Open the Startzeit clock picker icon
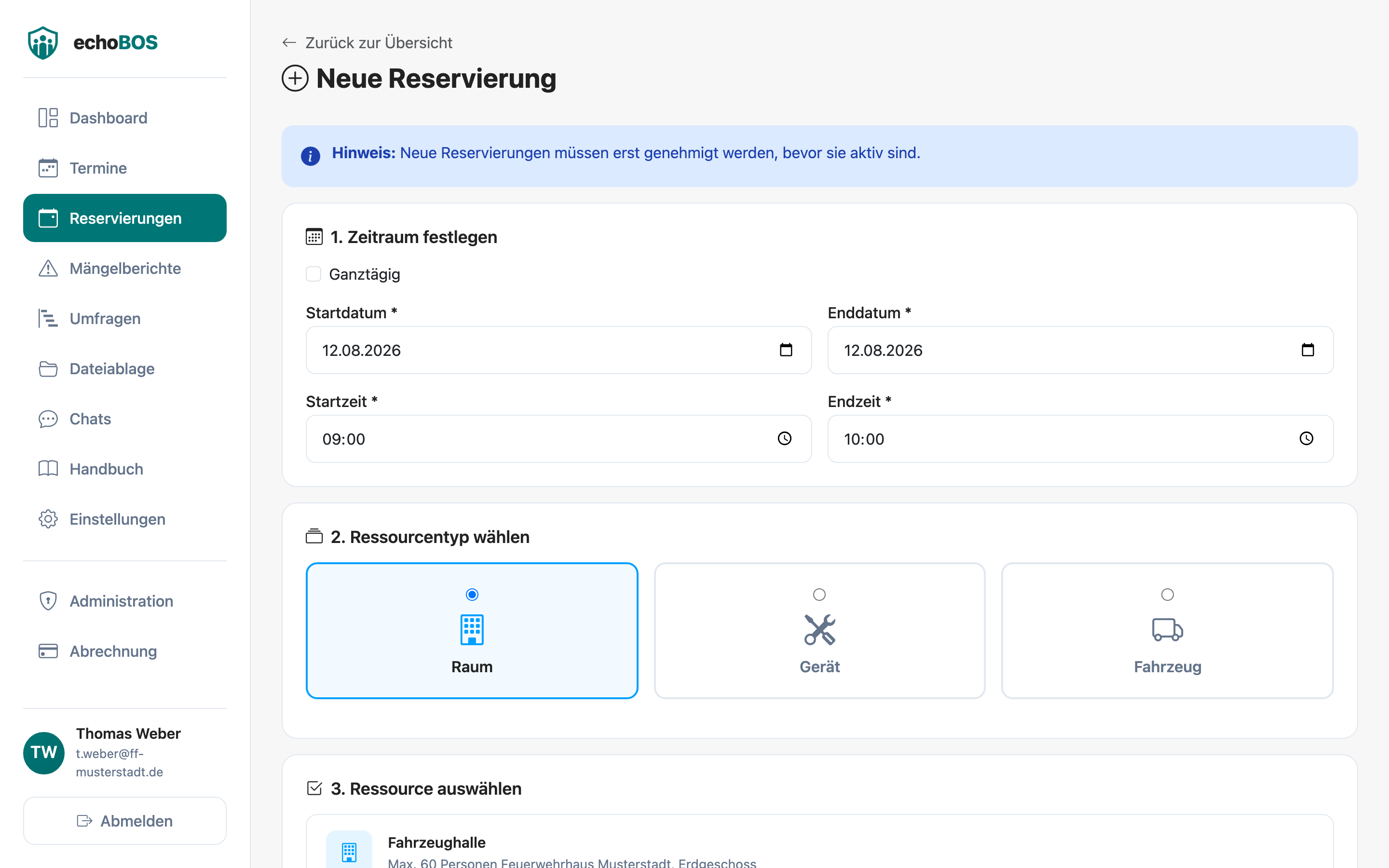This screenshot has width=1389, height=868. tap(785, 439)
